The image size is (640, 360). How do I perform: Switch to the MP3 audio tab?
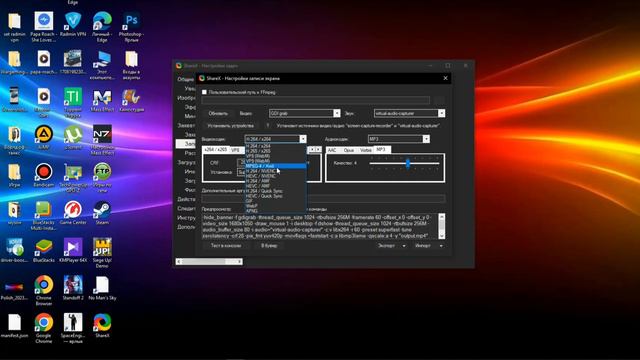pos(381,150)
